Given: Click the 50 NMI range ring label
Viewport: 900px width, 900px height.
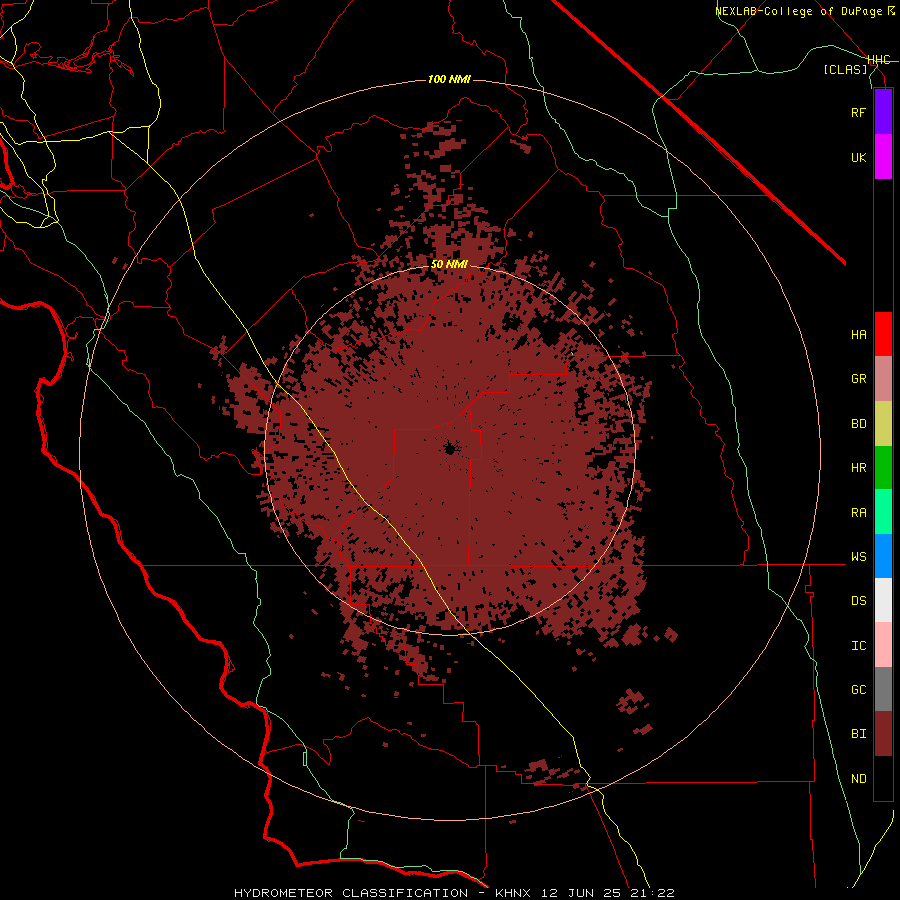Looking at the screenshot, I should 449,265.
